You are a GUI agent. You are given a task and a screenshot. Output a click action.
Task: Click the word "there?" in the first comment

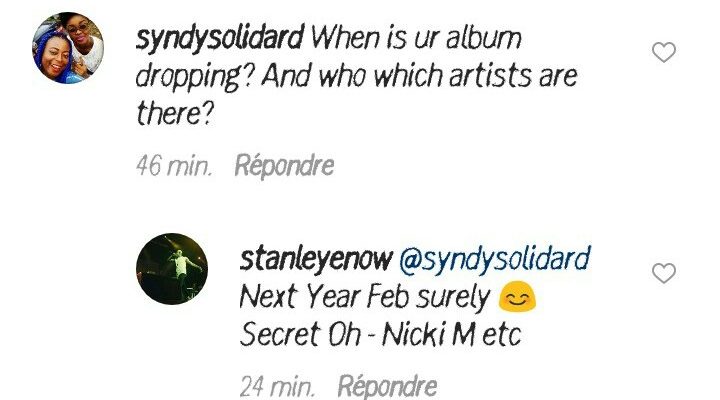pyautogui.click(x=175, y=113)
